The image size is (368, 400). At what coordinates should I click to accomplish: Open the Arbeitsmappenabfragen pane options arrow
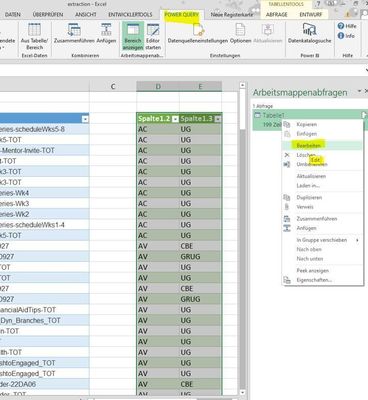tap(359, 91)
